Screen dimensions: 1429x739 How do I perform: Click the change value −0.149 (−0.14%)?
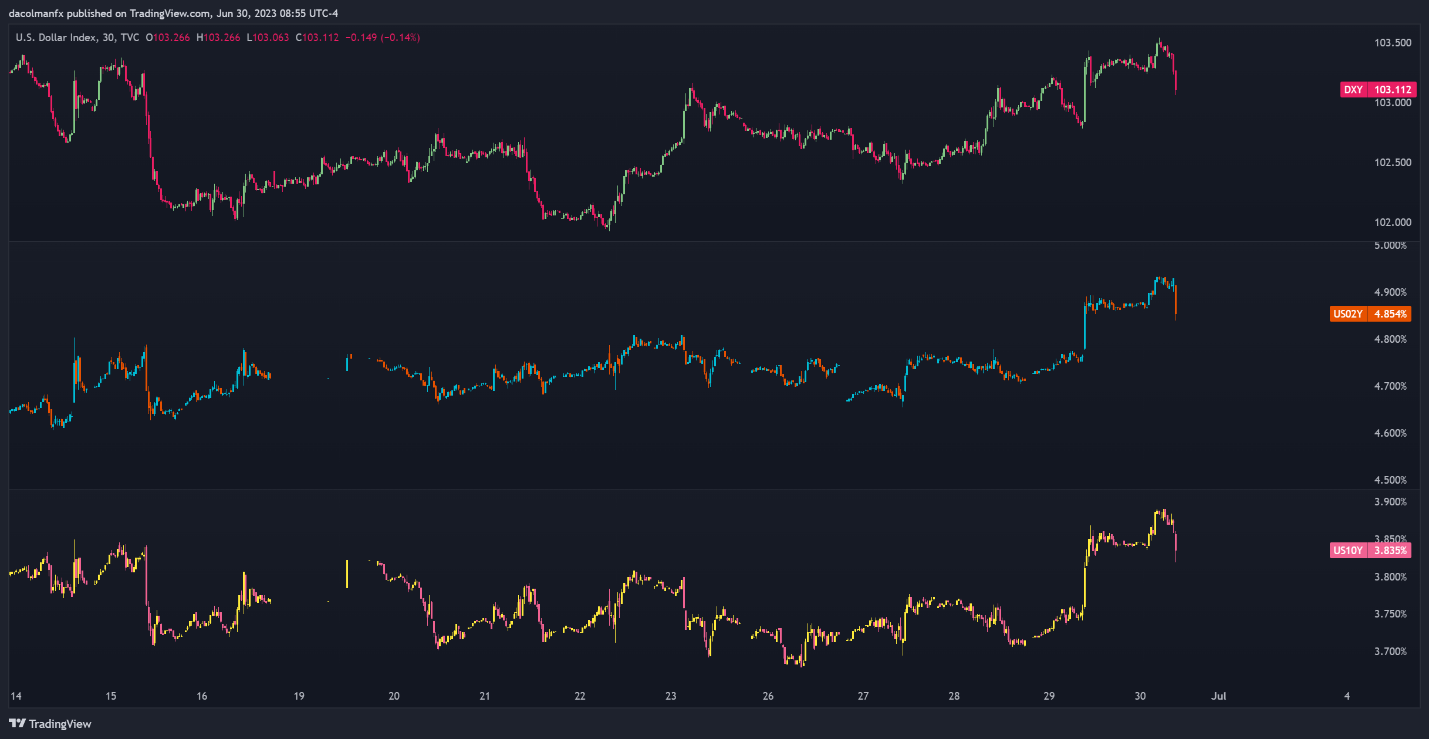pyautogui.click(x=384, y=37)
